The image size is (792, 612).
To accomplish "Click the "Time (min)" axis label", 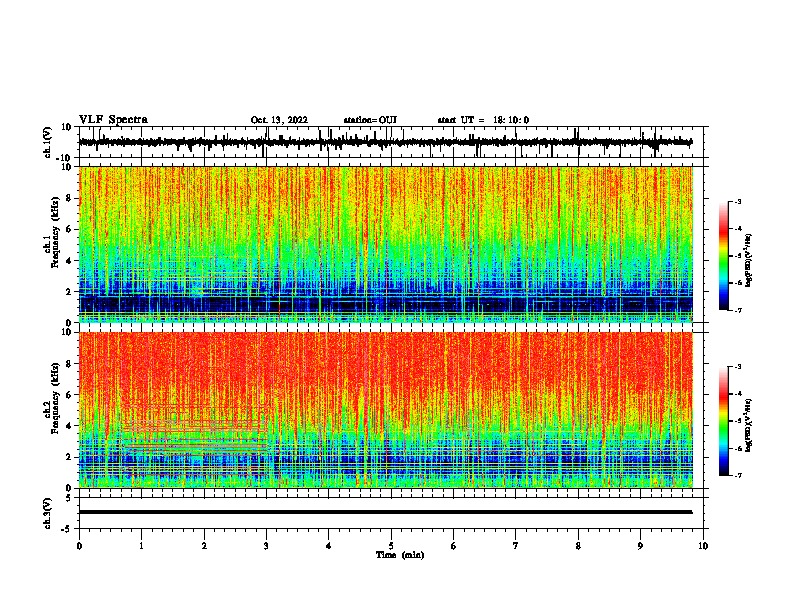I will [x=400, y=555].
